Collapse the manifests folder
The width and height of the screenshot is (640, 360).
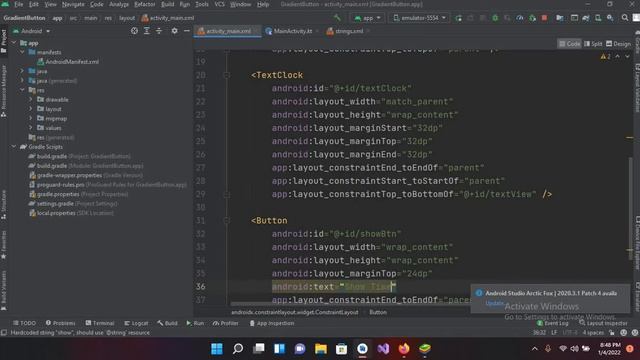pos(22,52)
